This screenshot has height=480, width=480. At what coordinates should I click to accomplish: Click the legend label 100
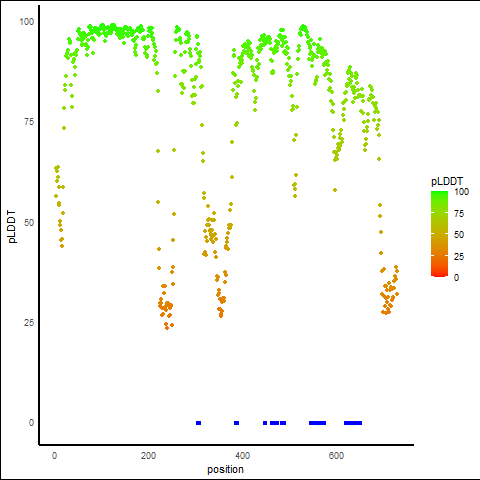[x=461, y=192]
